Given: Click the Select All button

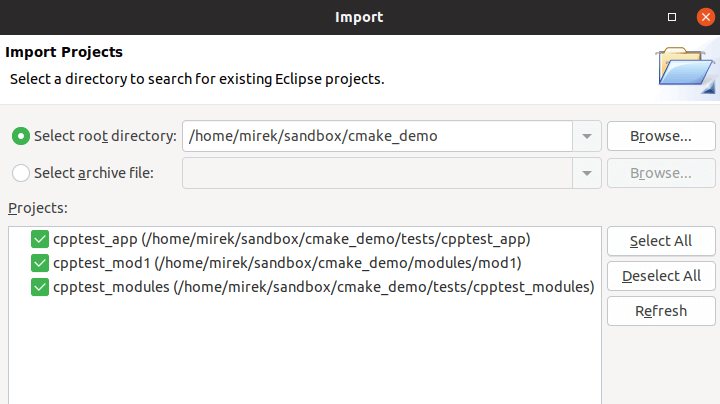Looking at the screenshot, I should click(661, 241).
